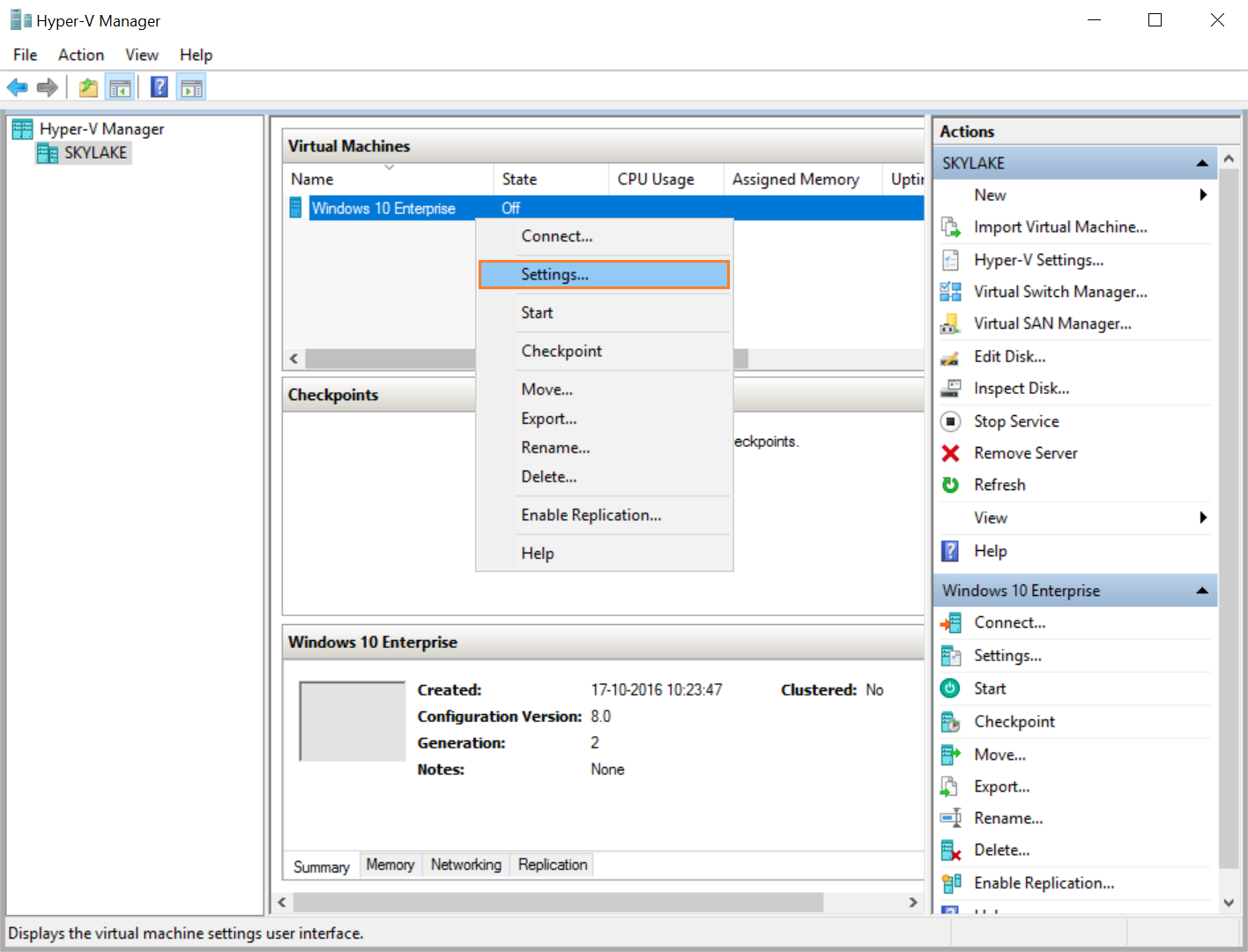
Task: Collapse the SKYLAKE actions section
Action: pyautogui.click(x=1201, y=163)
